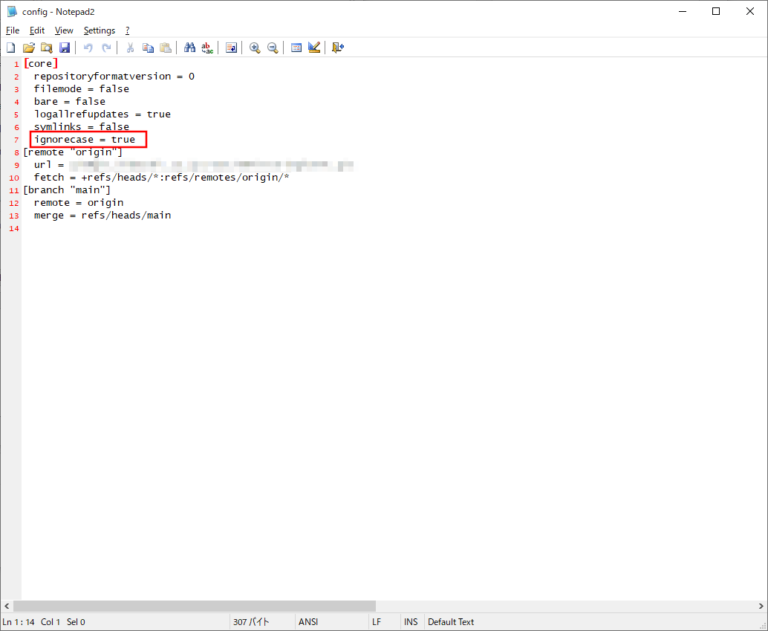Click the Open file folder icon

coord(28,48)
